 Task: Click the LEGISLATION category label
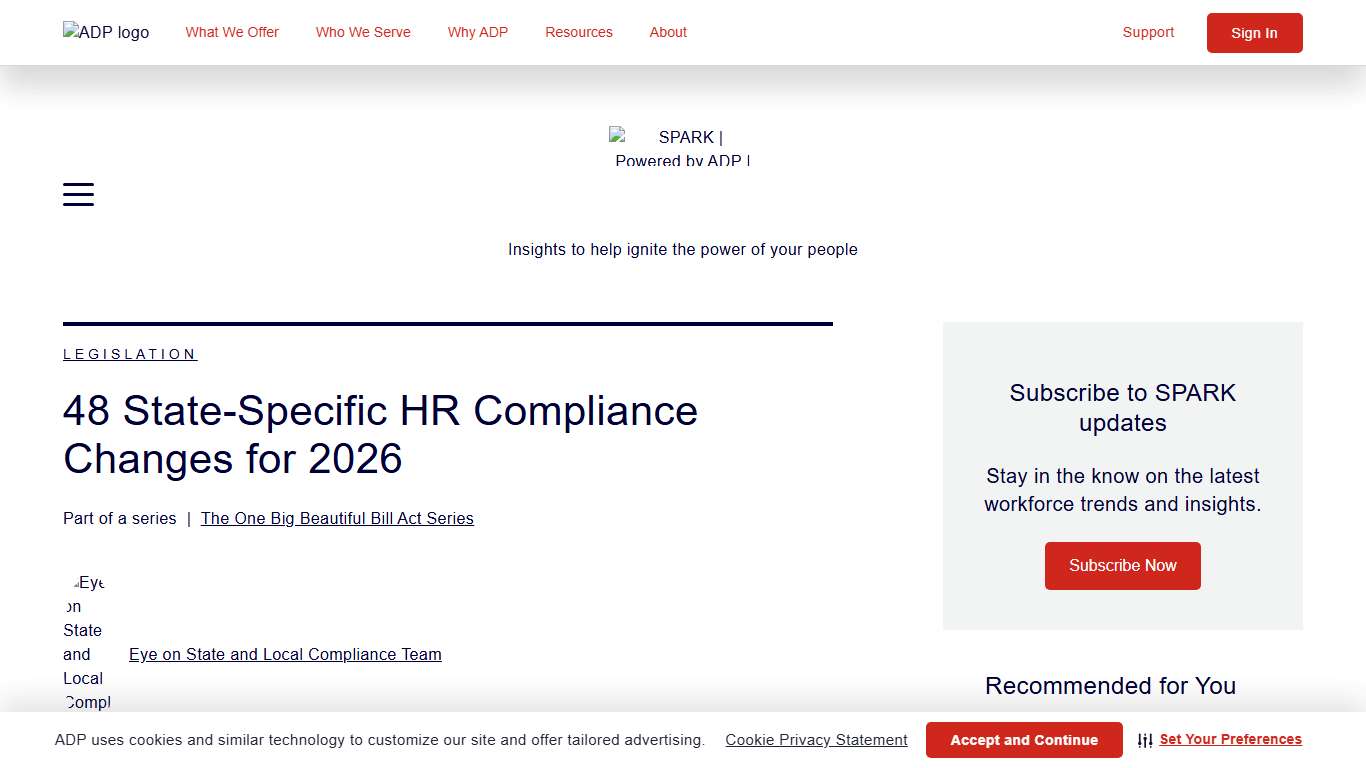click(x=130, y=354)
